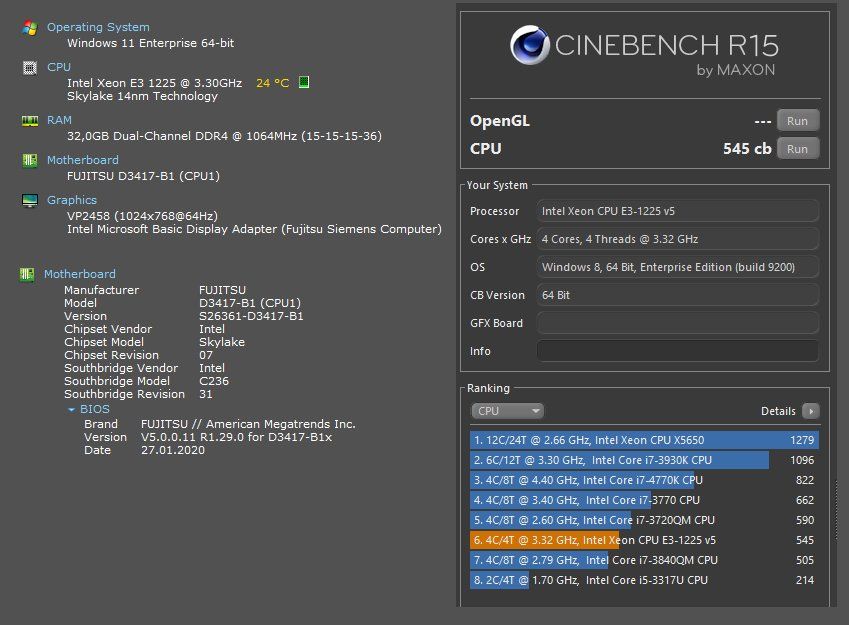
Task: Click the Motherboard icon in the summary list
Action: [x=30, y=160]
